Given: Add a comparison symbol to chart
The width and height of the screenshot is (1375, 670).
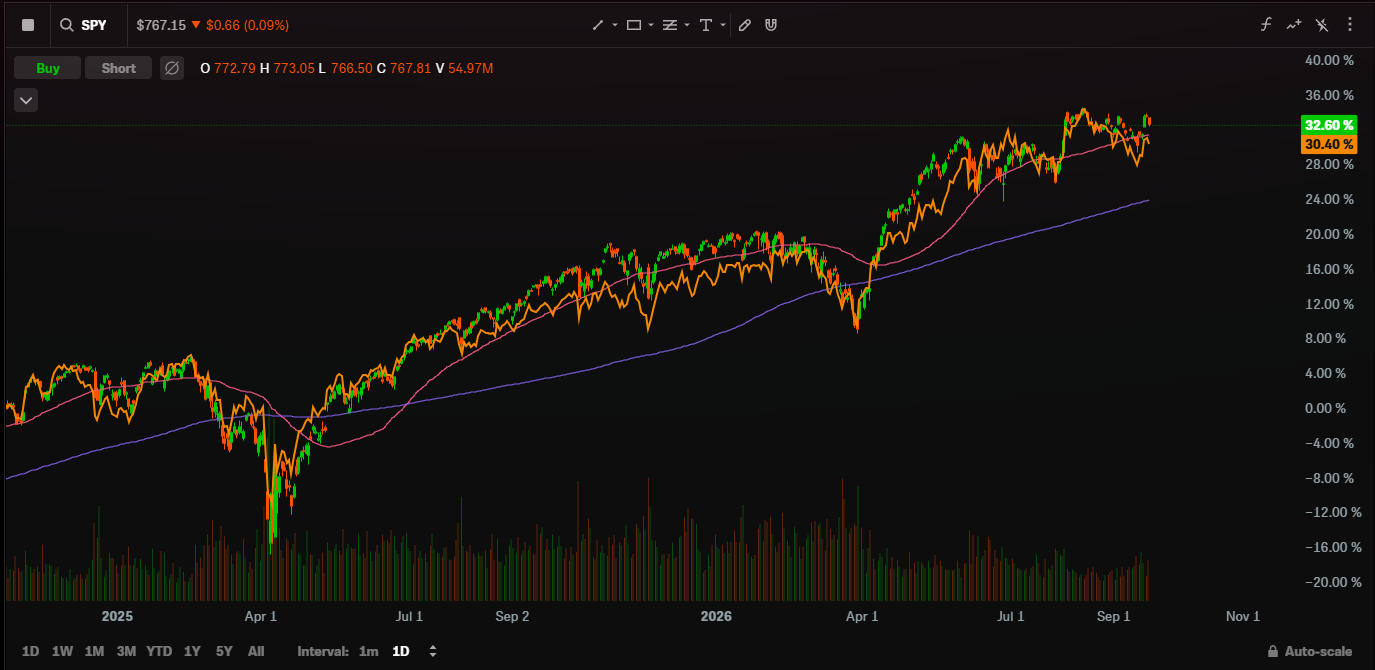Looking at the screenshot, I should (x=1294, y=25).
